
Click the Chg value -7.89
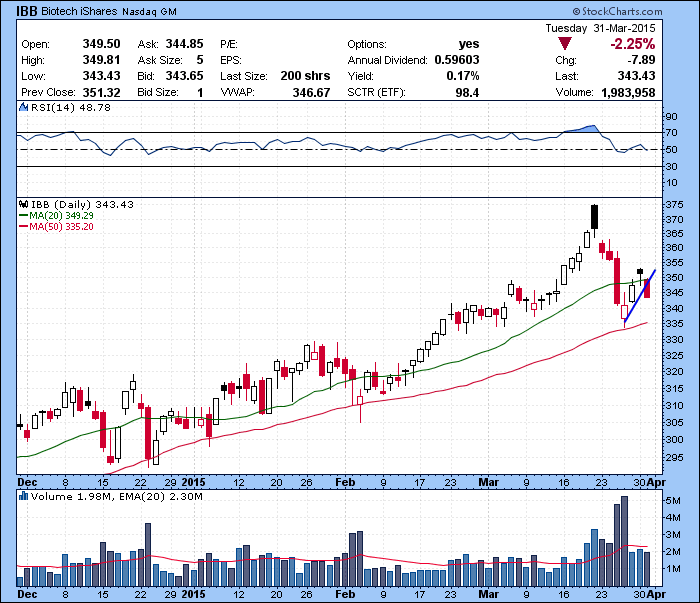(x=641, y=60)
